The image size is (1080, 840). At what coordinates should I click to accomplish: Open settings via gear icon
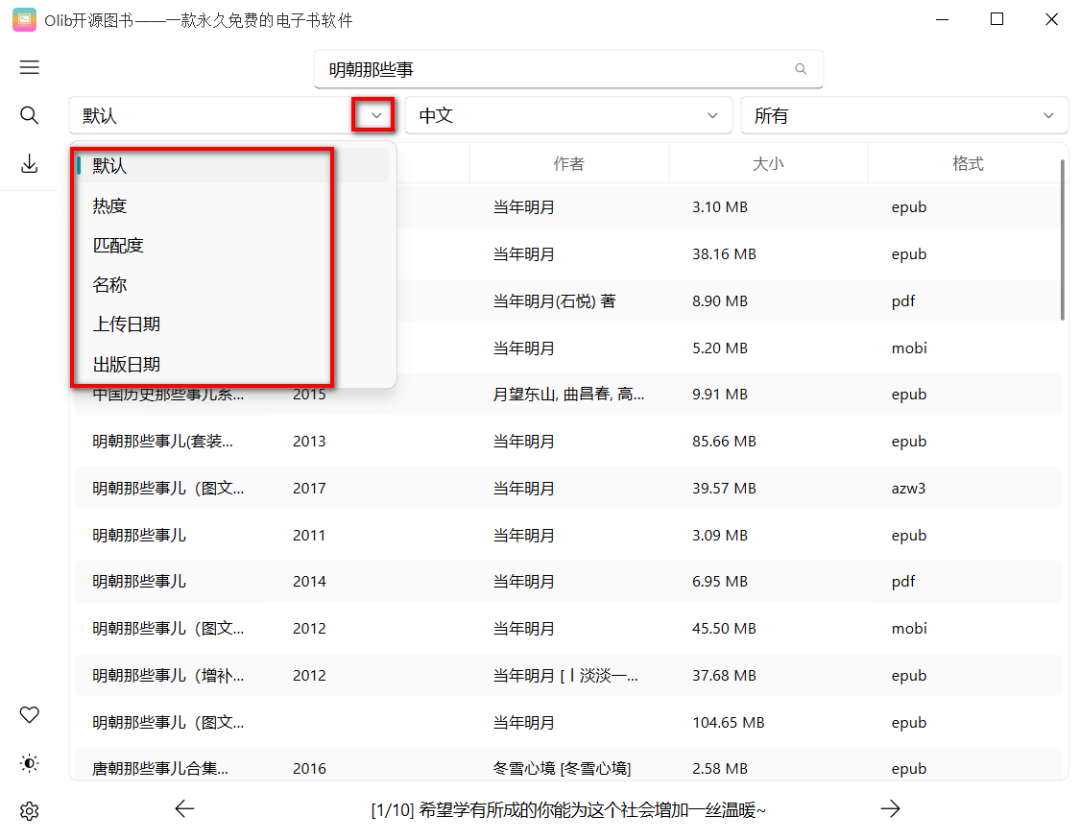pos(29,811)
